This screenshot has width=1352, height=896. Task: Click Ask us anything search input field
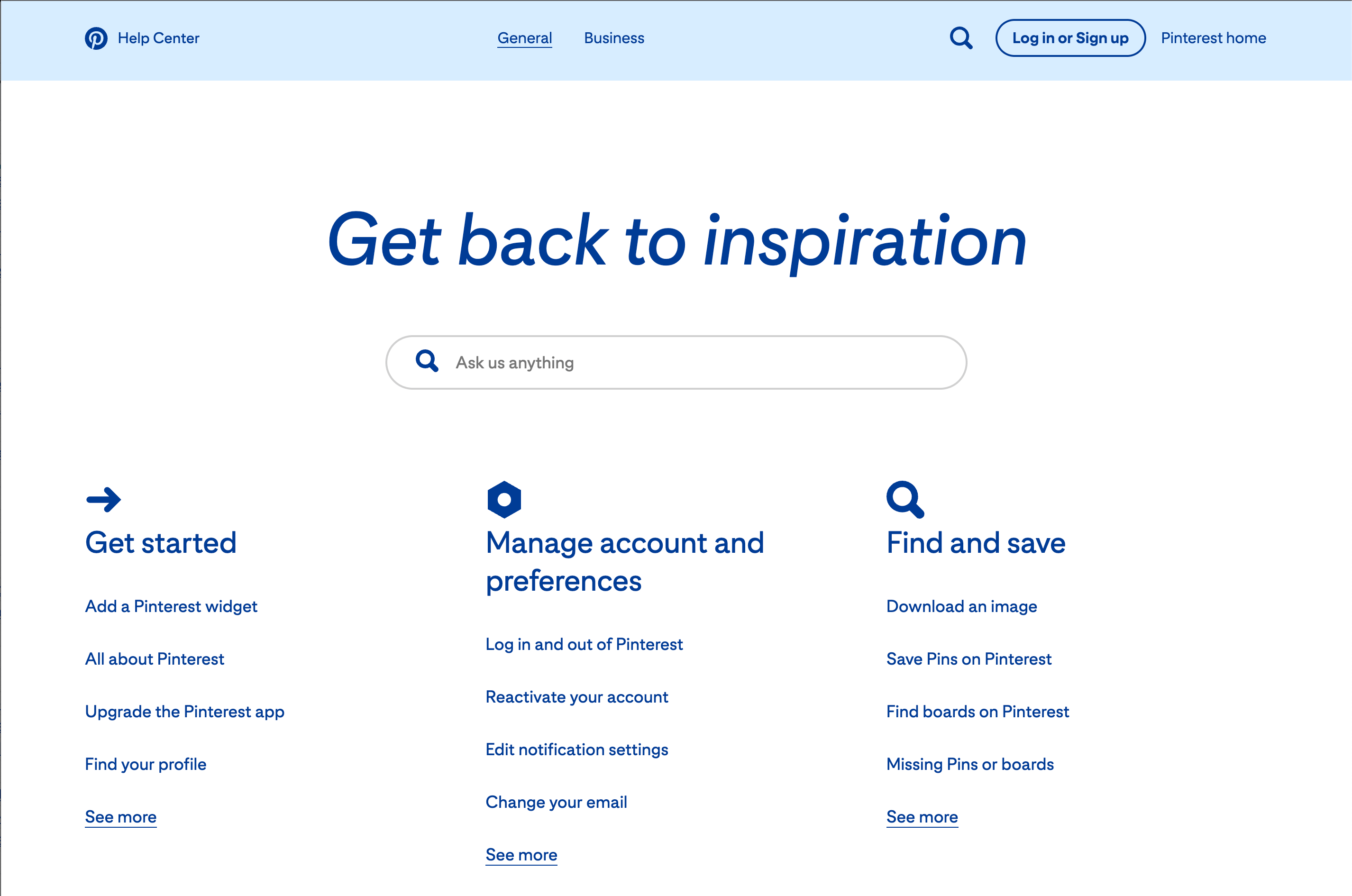pos(676,362)
